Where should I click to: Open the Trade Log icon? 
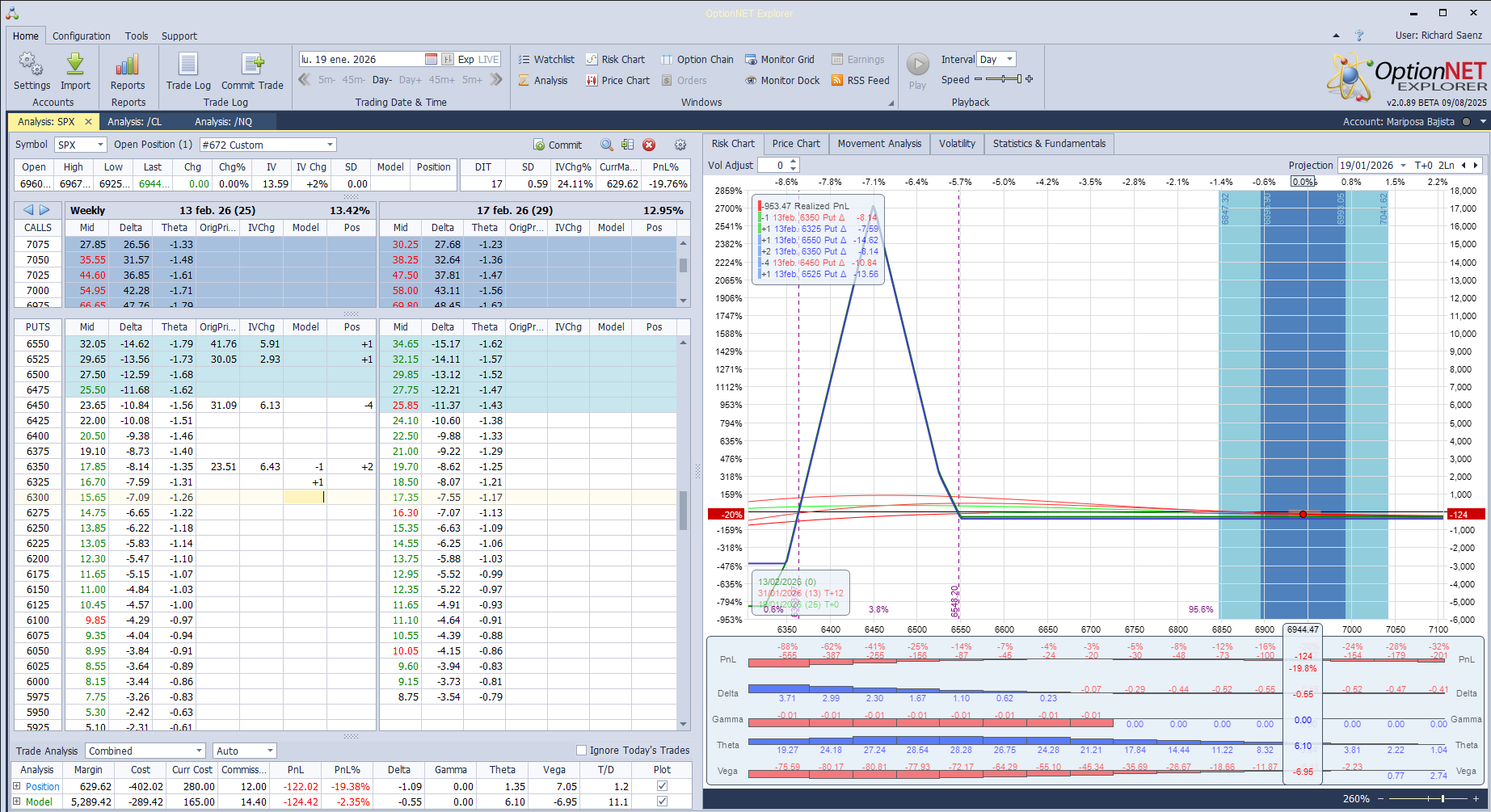coord(188,65)
